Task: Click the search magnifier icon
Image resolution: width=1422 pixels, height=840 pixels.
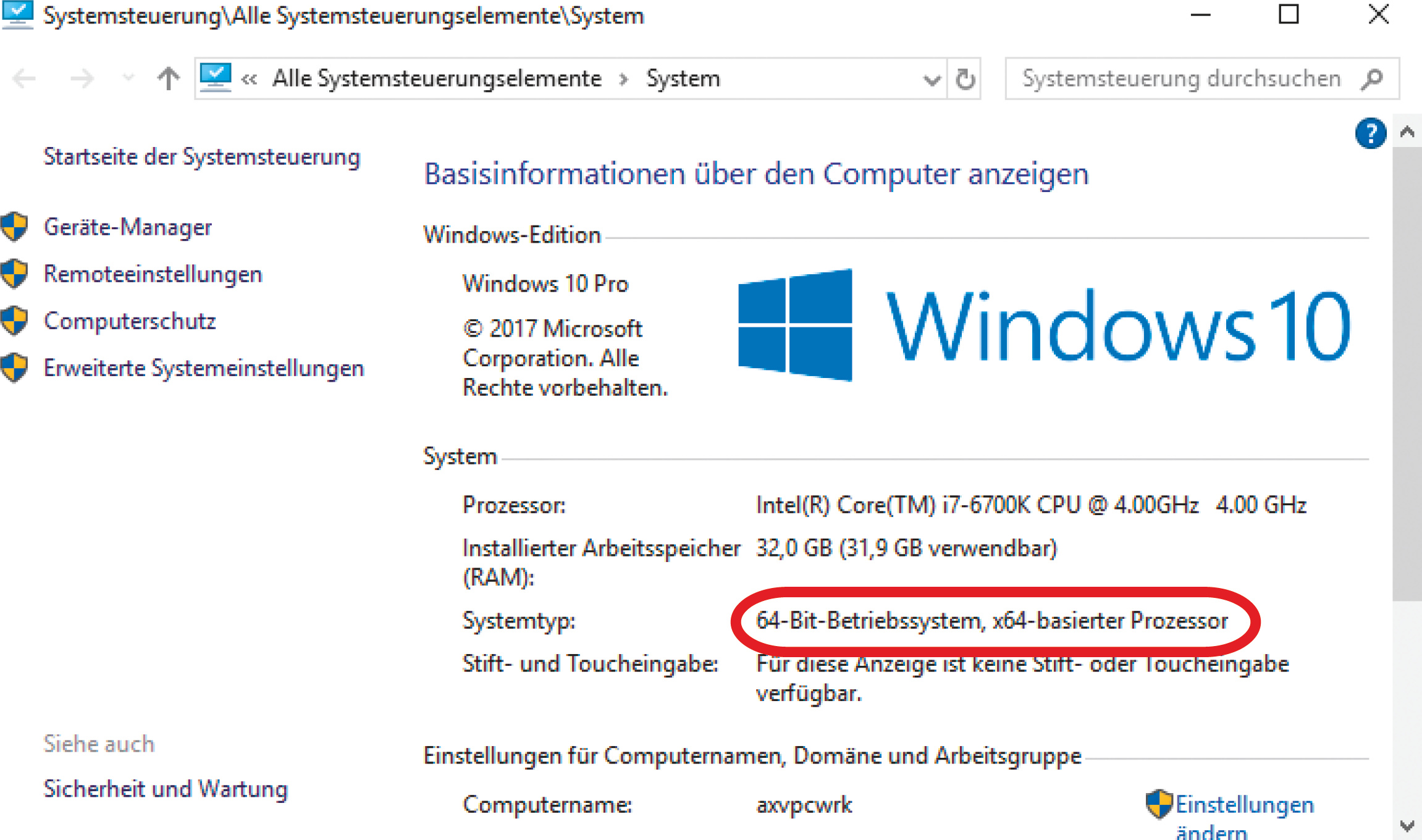Action: pyautogui.click(x=1373, y=79)
